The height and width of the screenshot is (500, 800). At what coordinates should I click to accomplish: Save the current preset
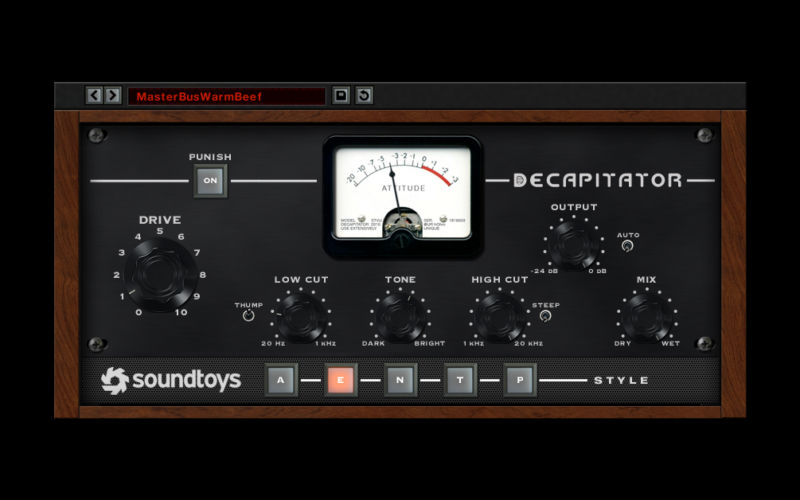tap(341, 96)
